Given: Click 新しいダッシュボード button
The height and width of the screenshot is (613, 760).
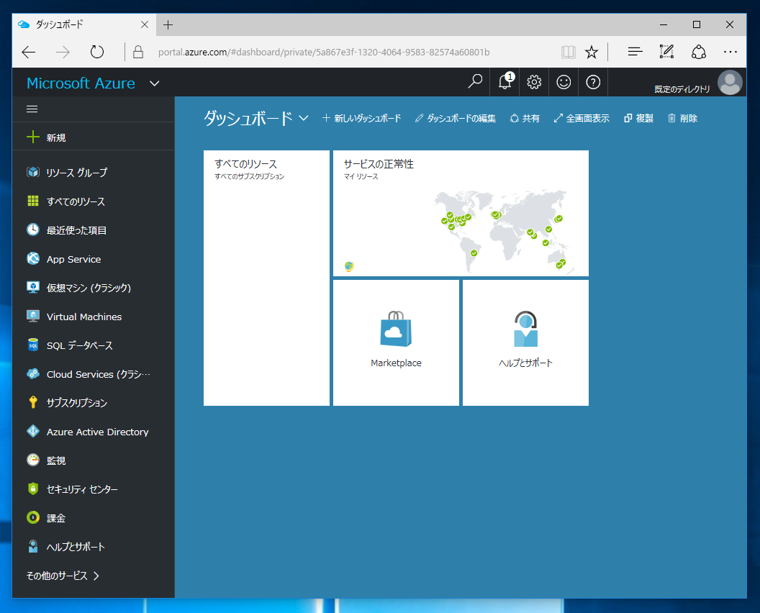Looking at the screenshot, I should (x=362, y=118).
